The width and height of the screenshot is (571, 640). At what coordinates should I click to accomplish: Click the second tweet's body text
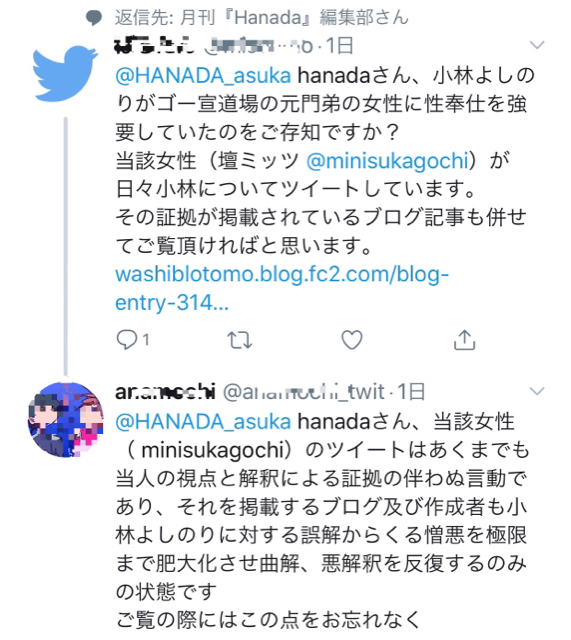(x=322, y=521)
